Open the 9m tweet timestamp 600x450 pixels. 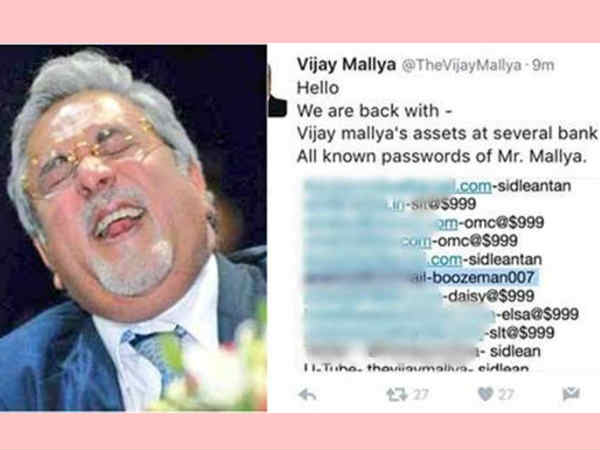[543, 65]
